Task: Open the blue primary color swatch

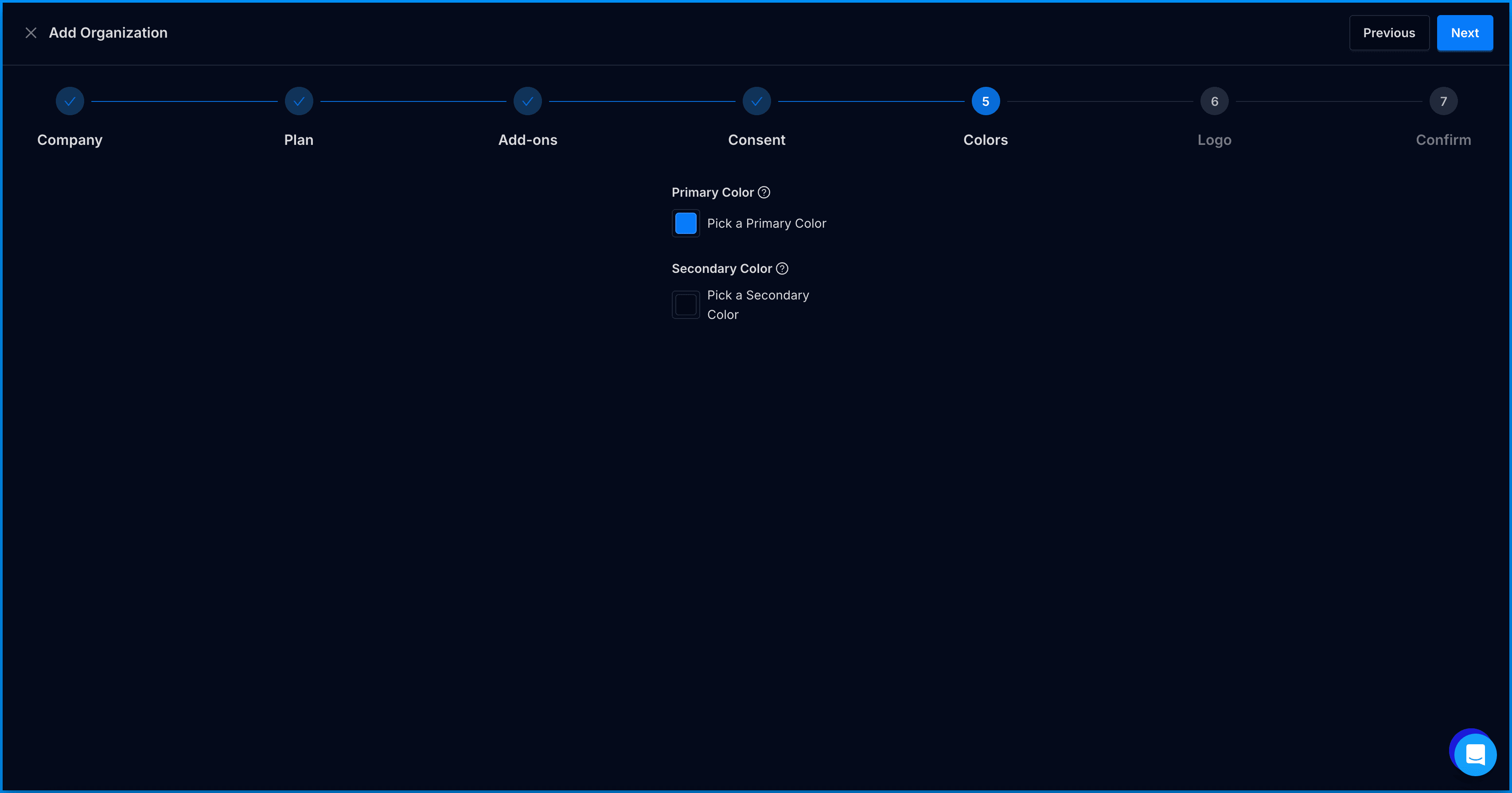Action: pyautogui.click(x=686, y=224)
